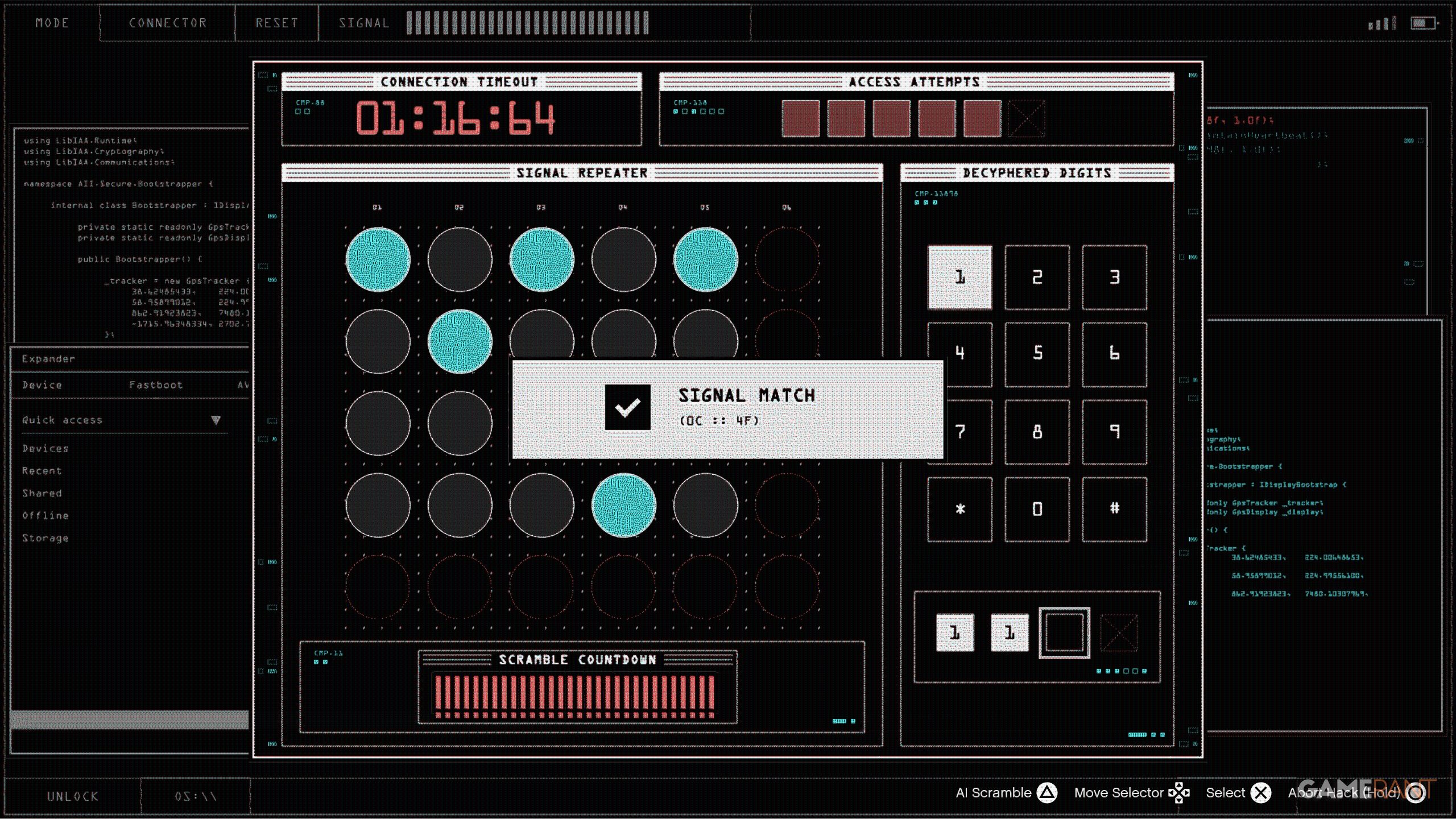The height and width of the screenshot is (819, 1456).
Task: Select the dark fourth-row node in column 05
Action: (705, 505)
